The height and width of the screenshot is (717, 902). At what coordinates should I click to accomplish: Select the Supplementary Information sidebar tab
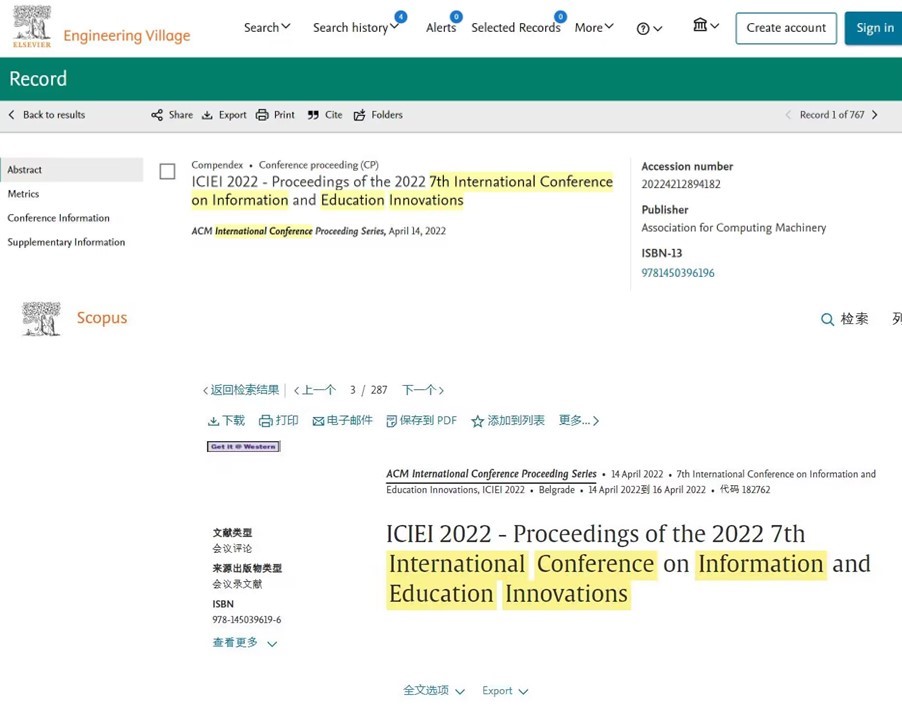click(x=66, y=242)
